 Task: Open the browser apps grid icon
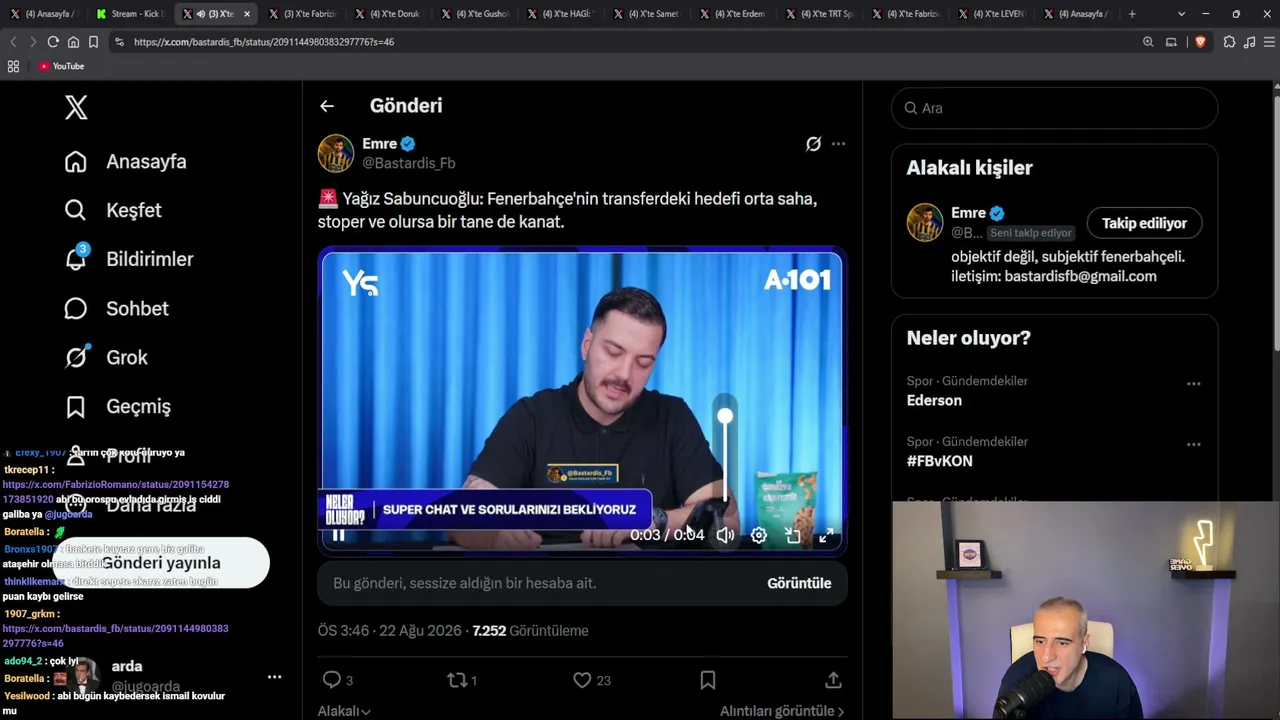click(x=13, y=66)
